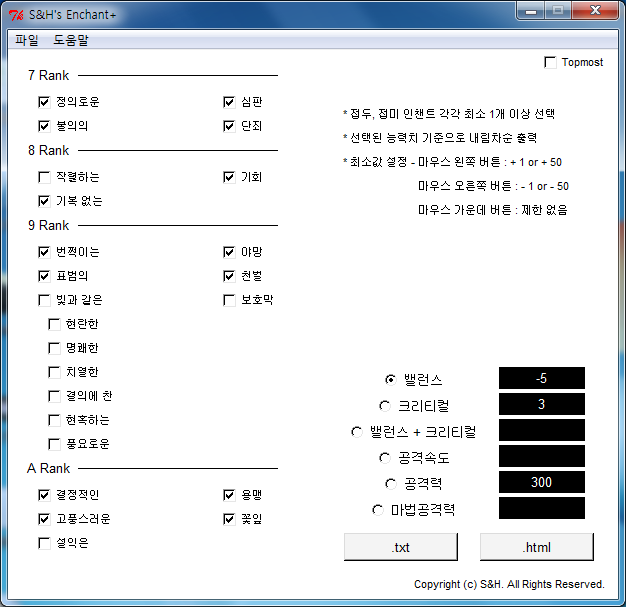The width and height of the screenshot is (626, 607).
Task: Uncheck the 꽃잎 checkbox
Action: point(229,519)
